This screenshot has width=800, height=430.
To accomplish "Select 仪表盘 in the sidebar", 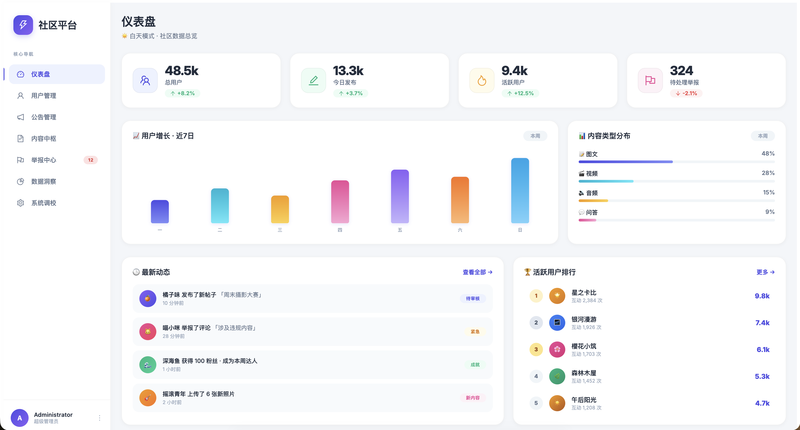I will (x=57, y=74).
